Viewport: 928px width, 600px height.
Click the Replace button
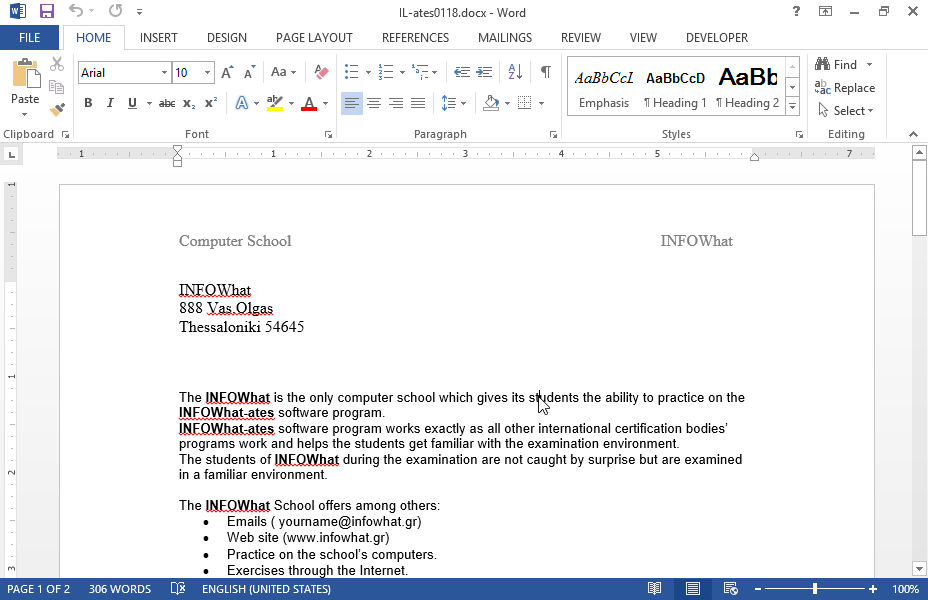click(845, 88)
